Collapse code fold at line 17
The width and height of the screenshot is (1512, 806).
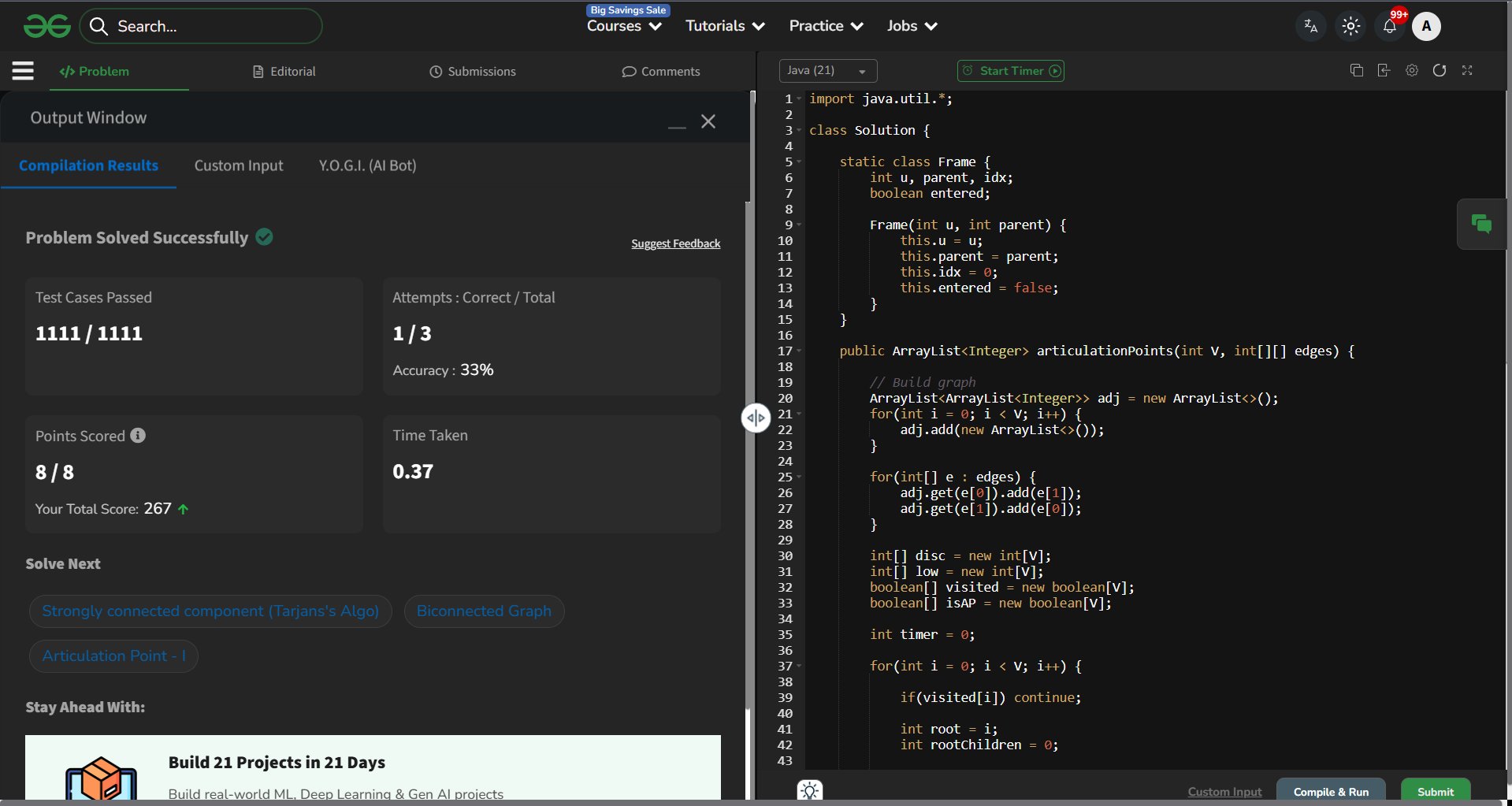[799, 351]
